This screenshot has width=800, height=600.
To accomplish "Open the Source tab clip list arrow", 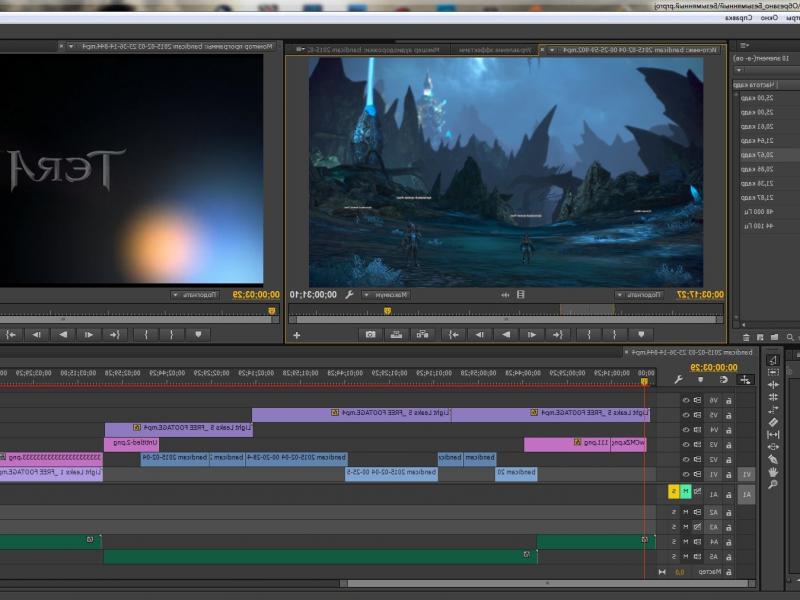I will tap(552, 50).
